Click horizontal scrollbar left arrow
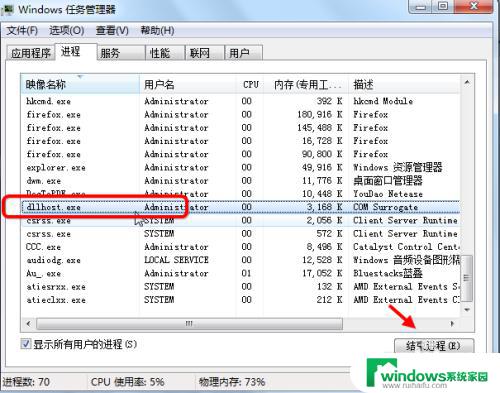The width and height of the screenshot is (500, 393). point(29,324)
